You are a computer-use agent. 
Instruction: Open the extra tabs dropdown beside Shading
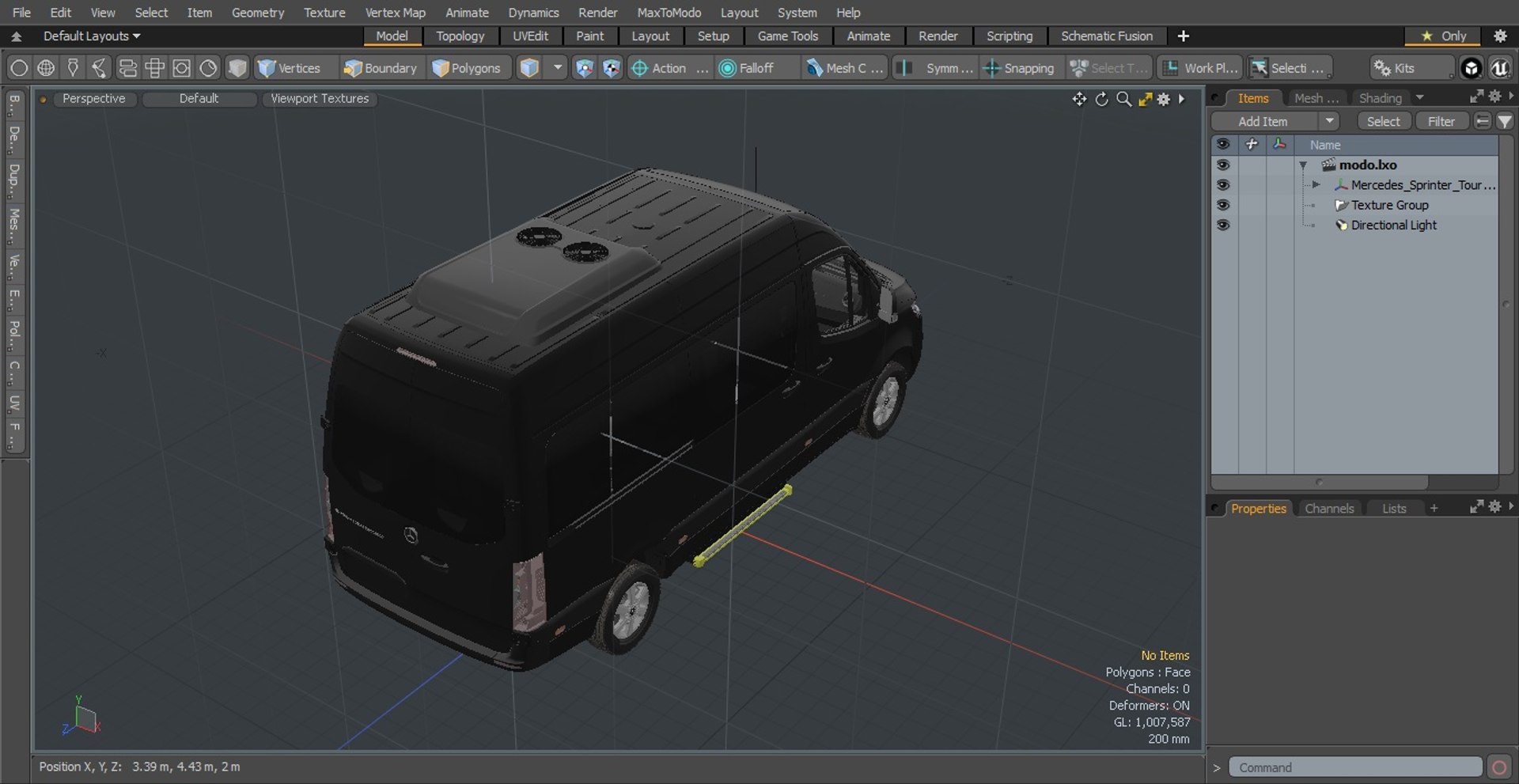click(x=1419, y=97)
